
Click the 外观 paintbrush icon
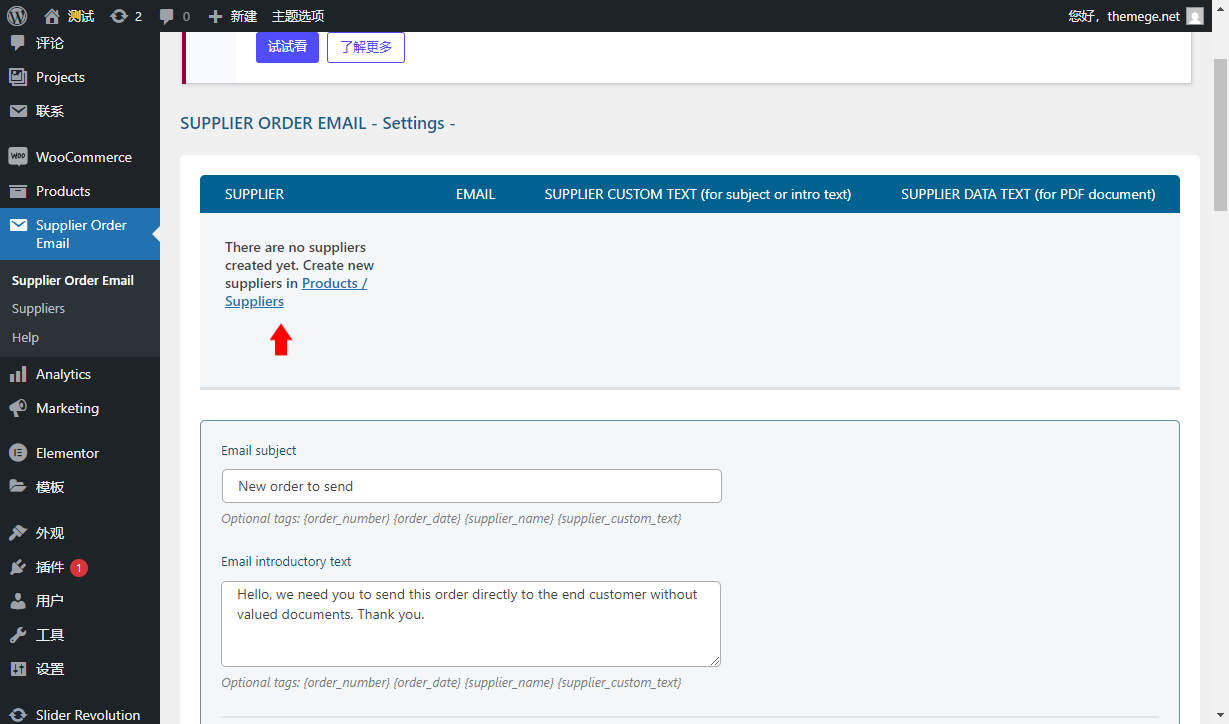tap(17, 533)
